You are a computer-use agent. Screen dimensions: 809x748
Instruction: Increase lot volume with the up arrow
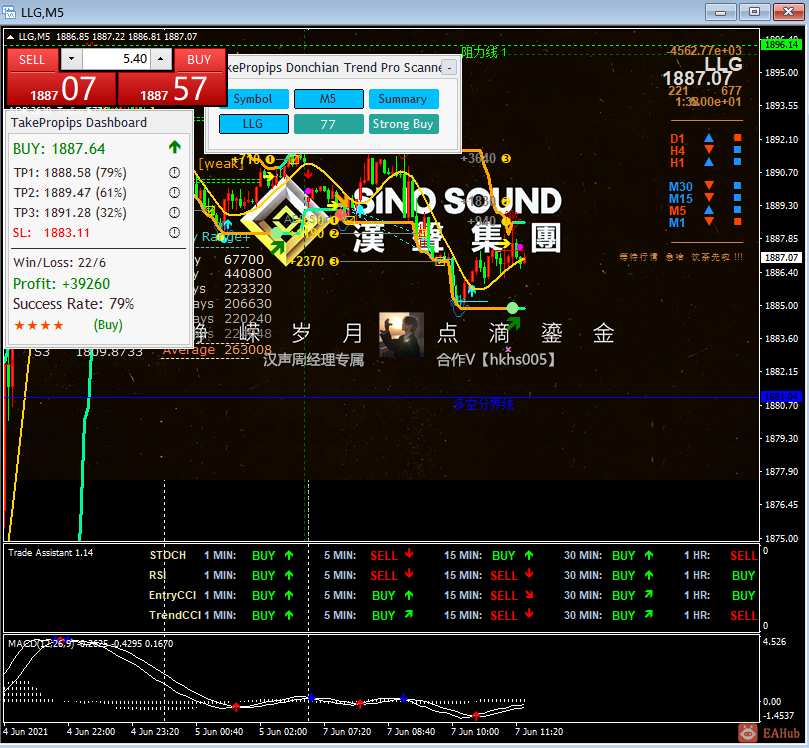pos(161,59)
